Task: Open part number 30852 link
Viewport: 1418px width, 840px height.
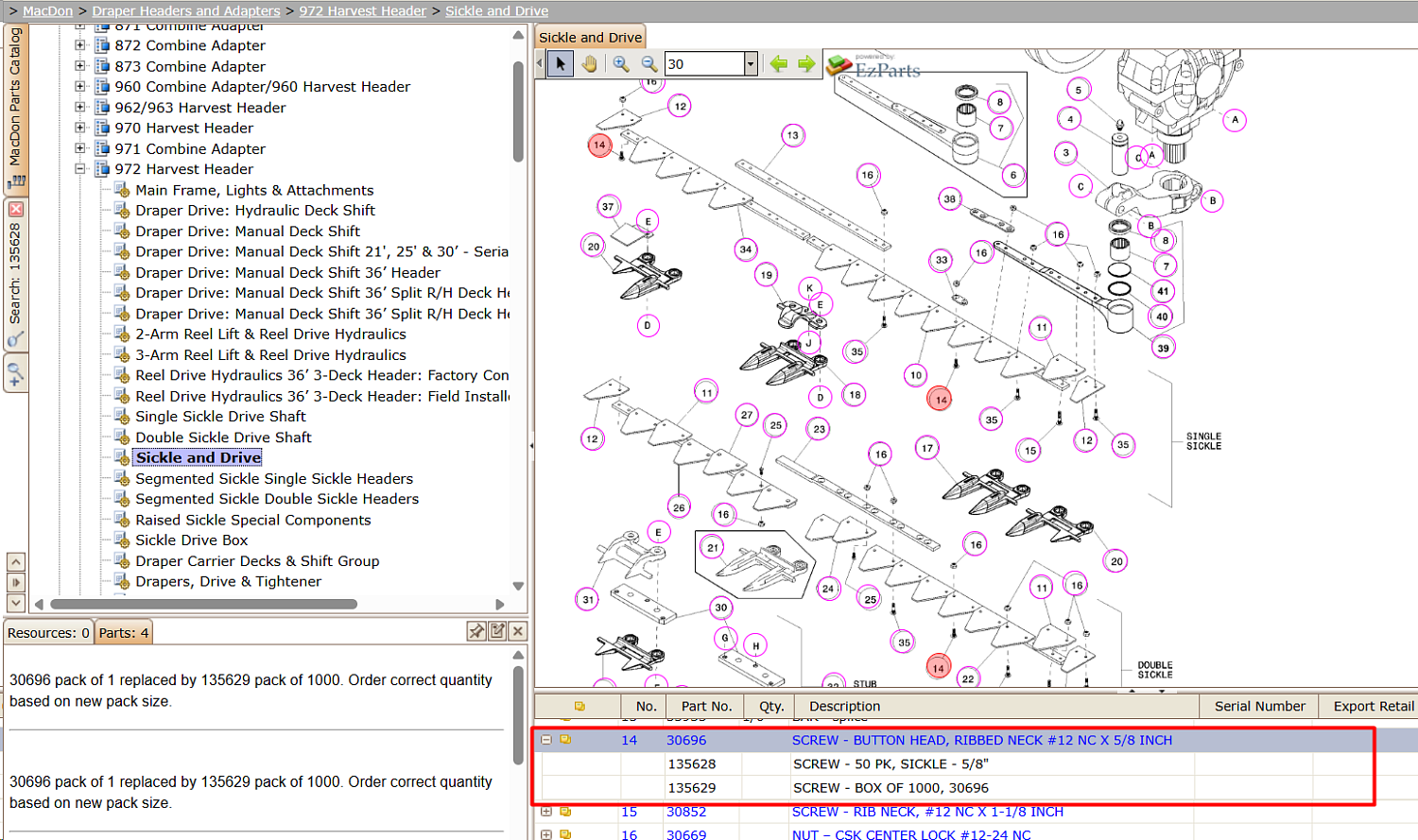Action: (686, 812)
